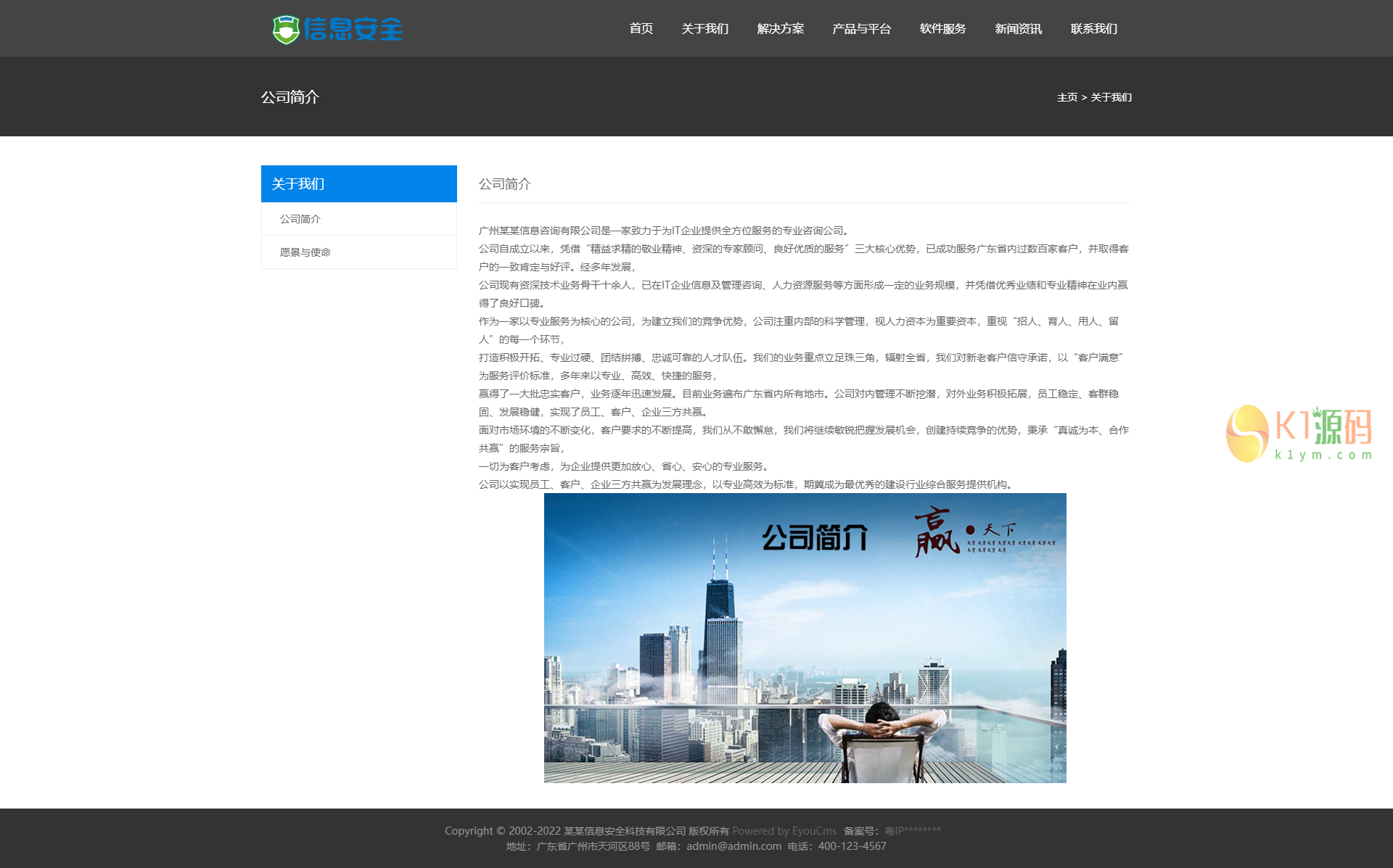Navigate to 新闻资讯 page
The image size is (1393, 868).
[1018, 29]
